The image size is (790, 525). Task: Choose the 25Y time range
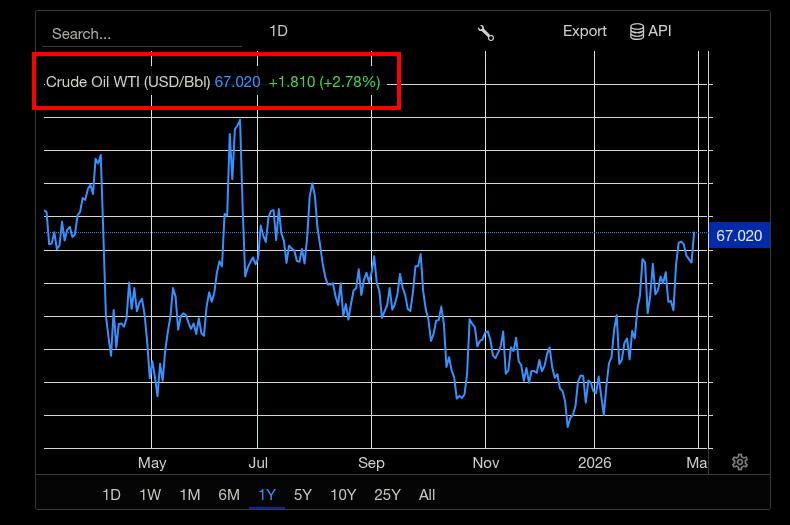click(x=387, y=495)
